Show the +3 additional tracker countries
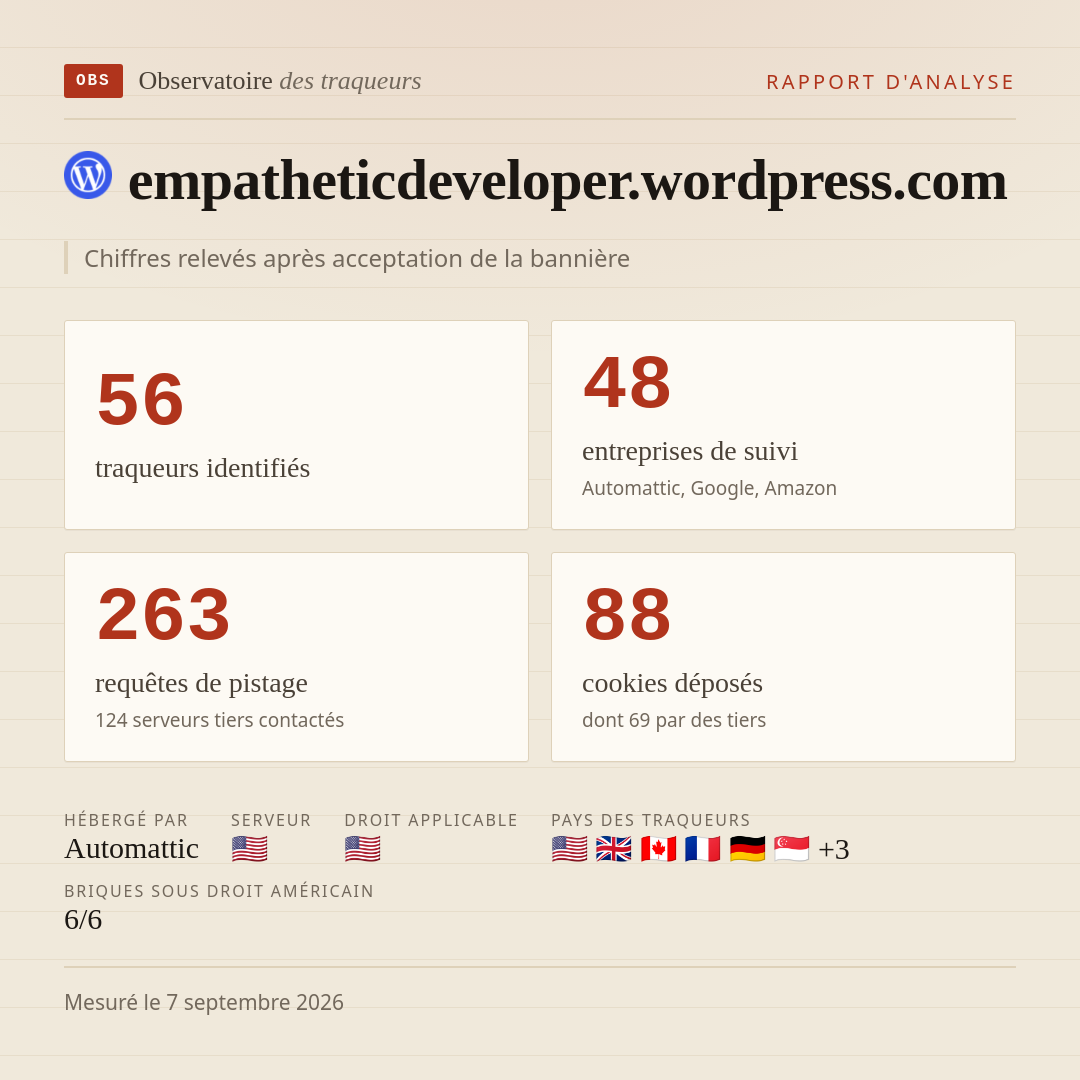1080x1080 pixels. pyautogui.click(x=833, y=849)
